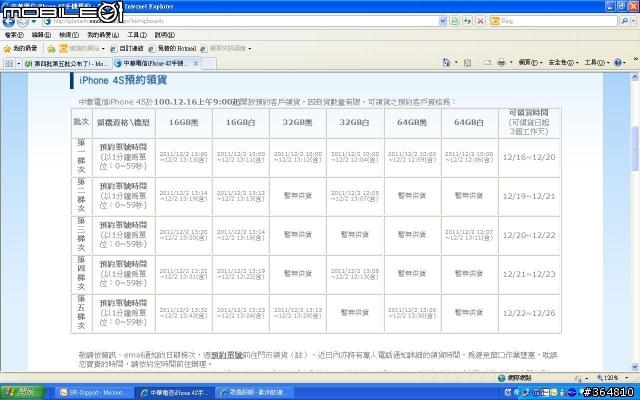
Task: Click the Home icon in command bar
Action: click(x=447, y=62)
